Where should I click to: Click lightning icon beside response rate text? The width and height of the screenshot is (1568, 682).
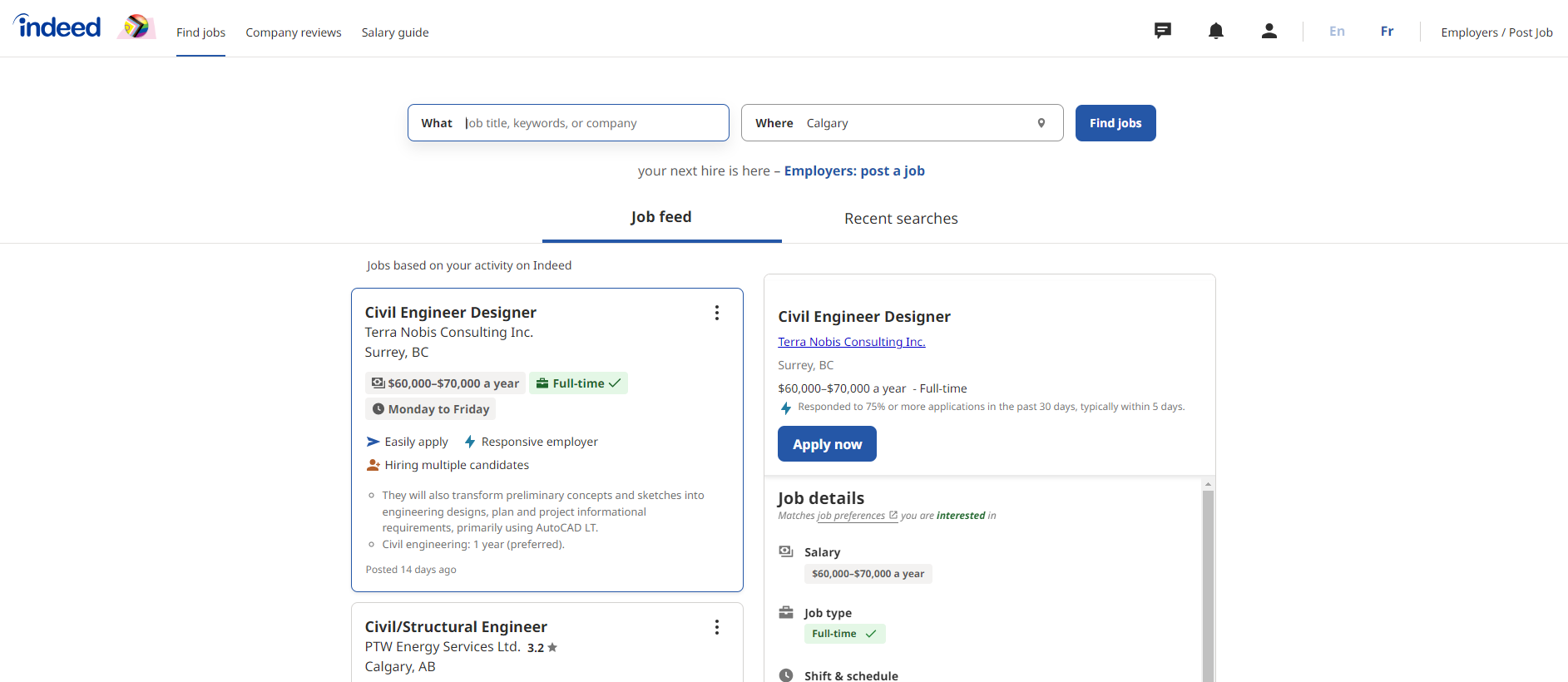tap(786, 408)
